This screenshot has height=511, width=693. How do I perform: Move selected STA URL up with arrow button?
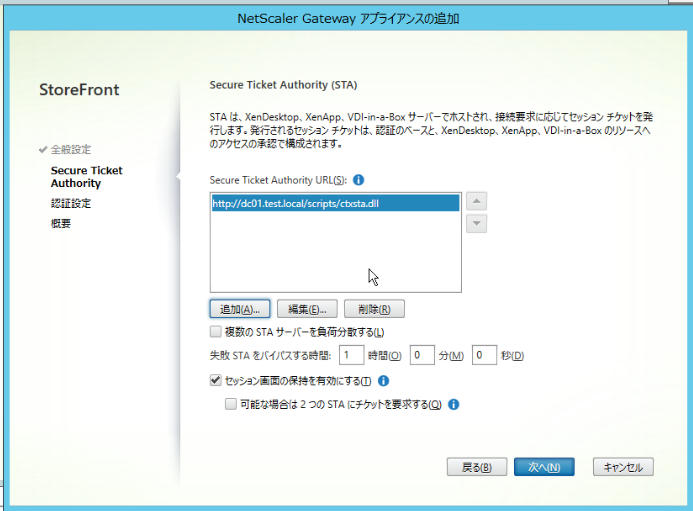coord(476,202)
